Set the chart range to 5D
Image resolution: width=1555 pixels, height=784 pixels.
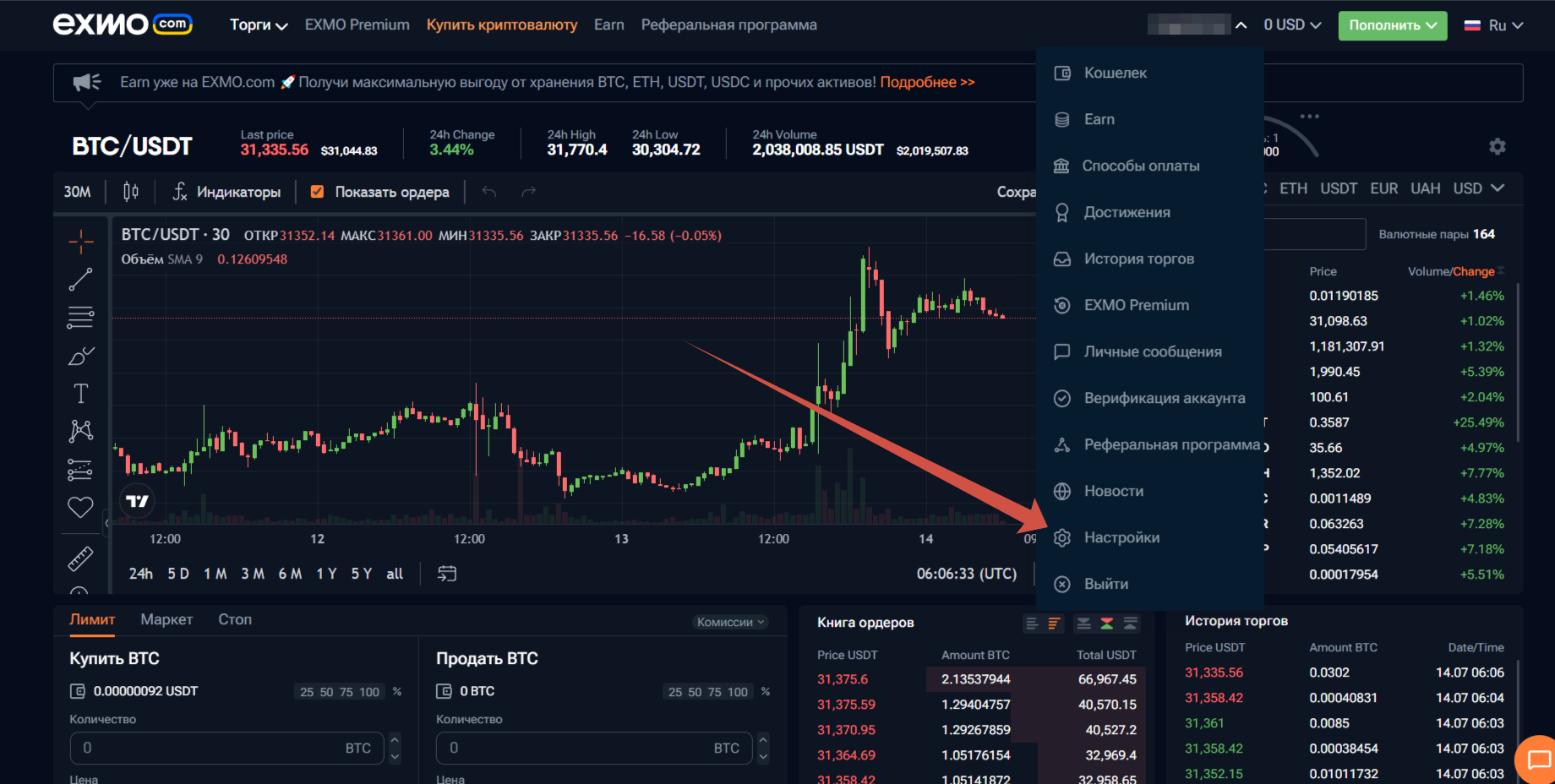(178, 574)
